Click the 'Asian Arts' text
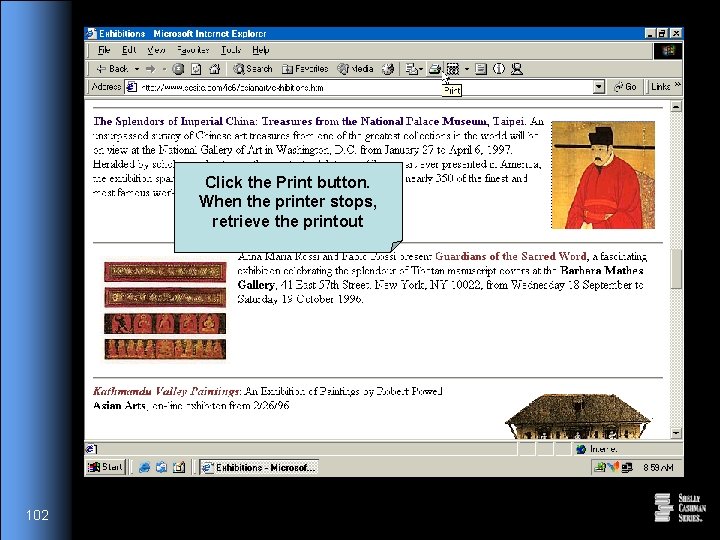 point(119,405)
